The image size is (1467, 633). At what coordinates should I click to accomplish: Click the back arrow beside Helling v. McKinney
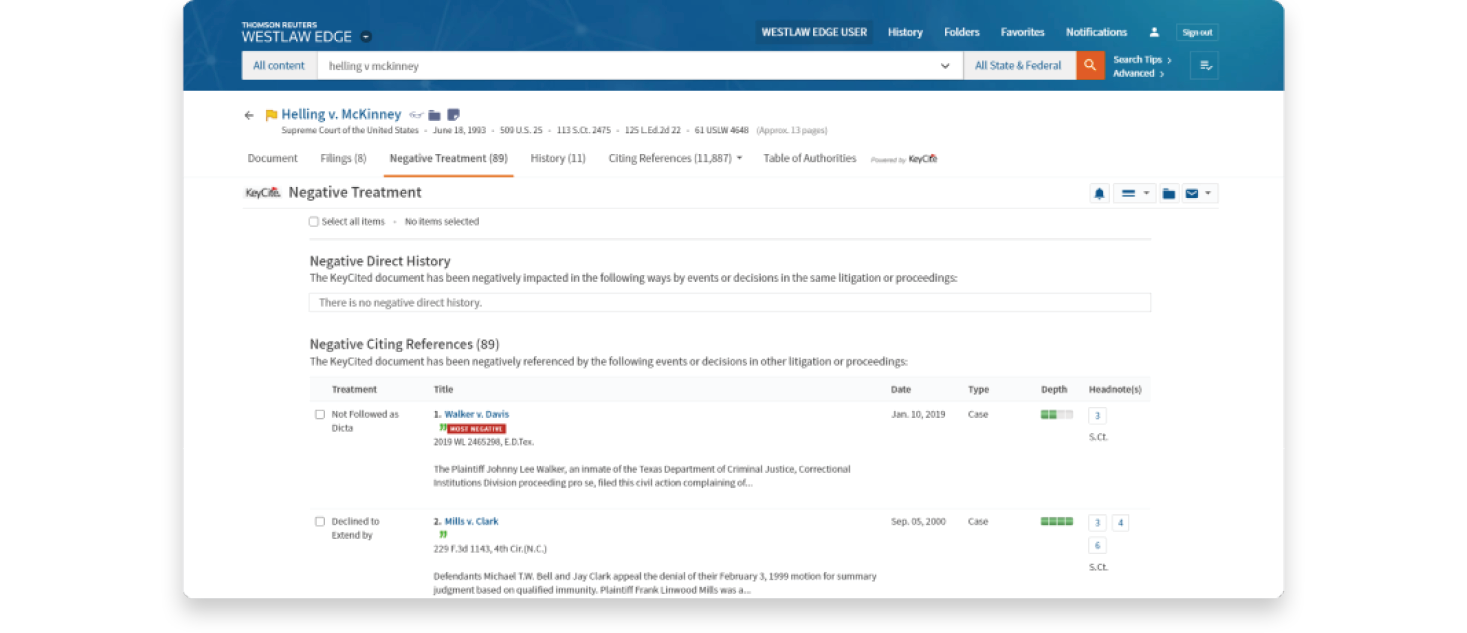tap(249, 115)
